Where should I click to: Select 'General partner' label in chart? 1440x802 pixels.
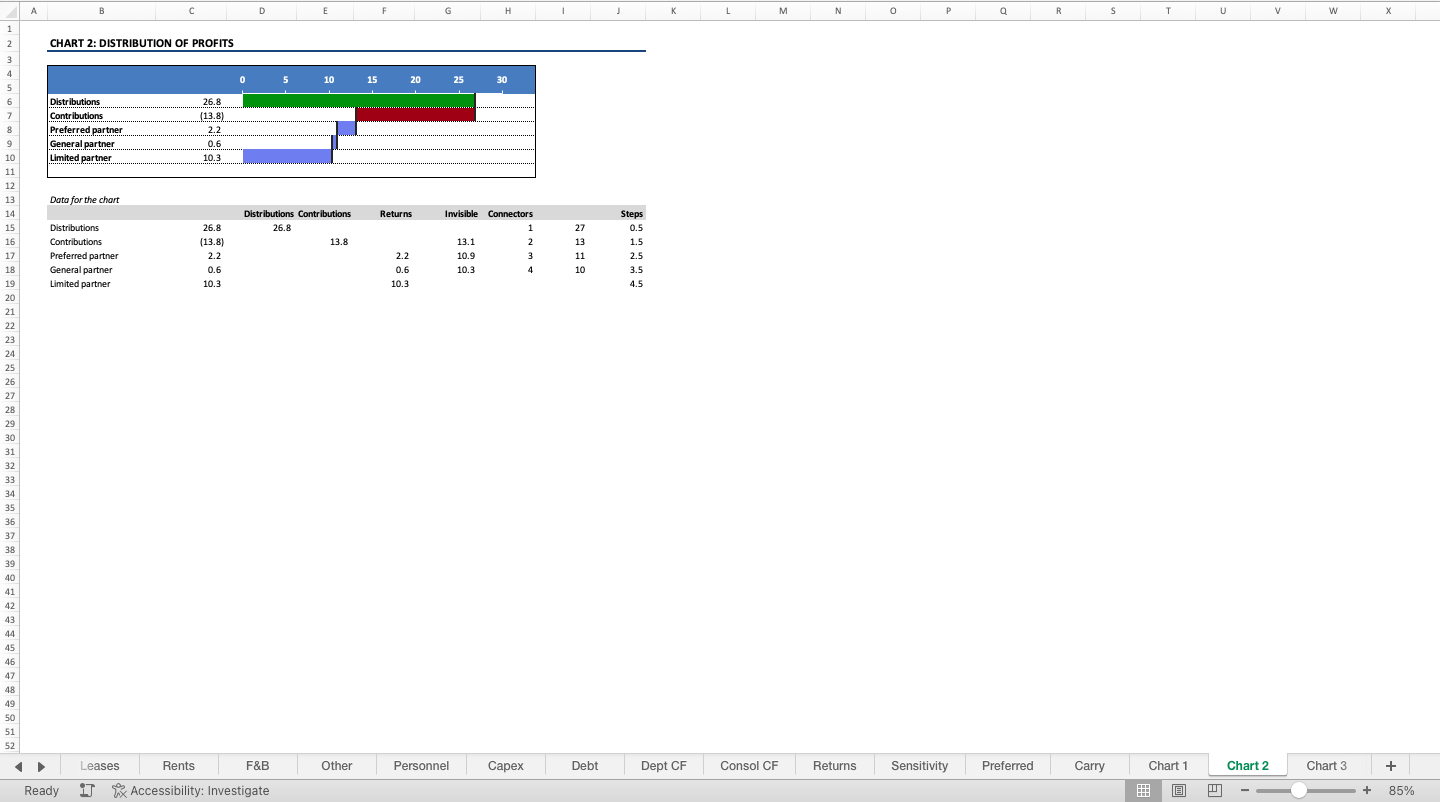[82, 144]
